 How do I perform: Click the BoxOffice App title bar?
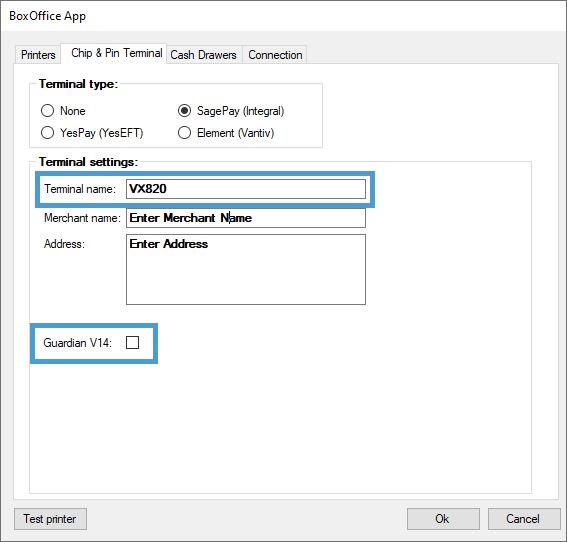coord(284,16)
